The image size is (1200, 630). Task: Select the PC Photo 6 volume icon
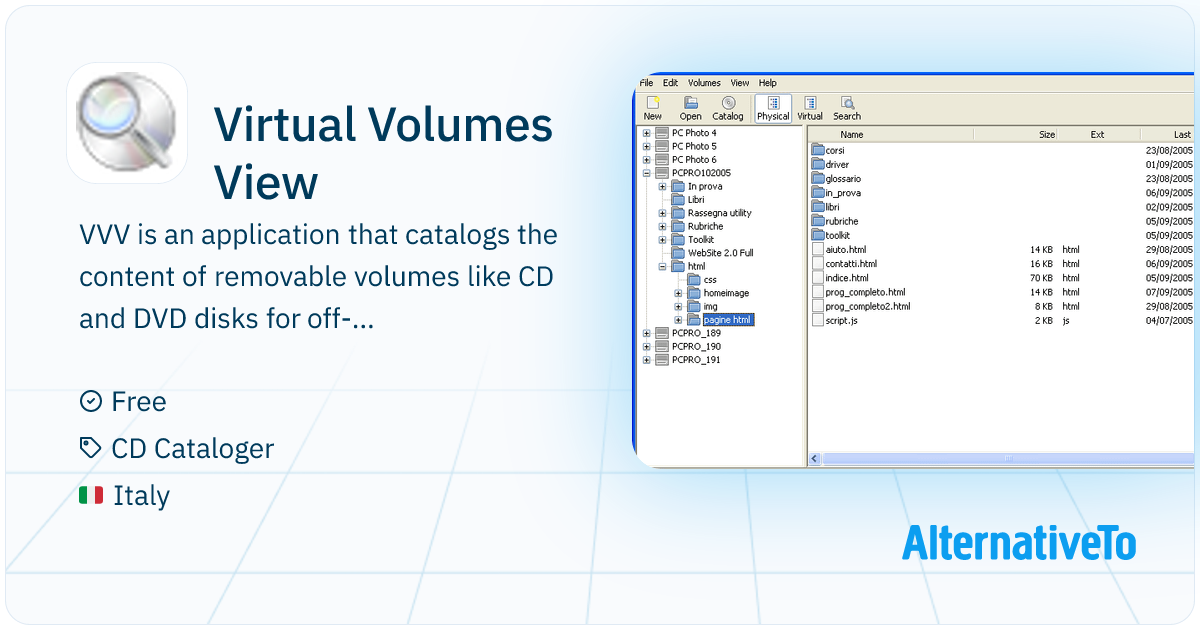(x=661, y=159)
